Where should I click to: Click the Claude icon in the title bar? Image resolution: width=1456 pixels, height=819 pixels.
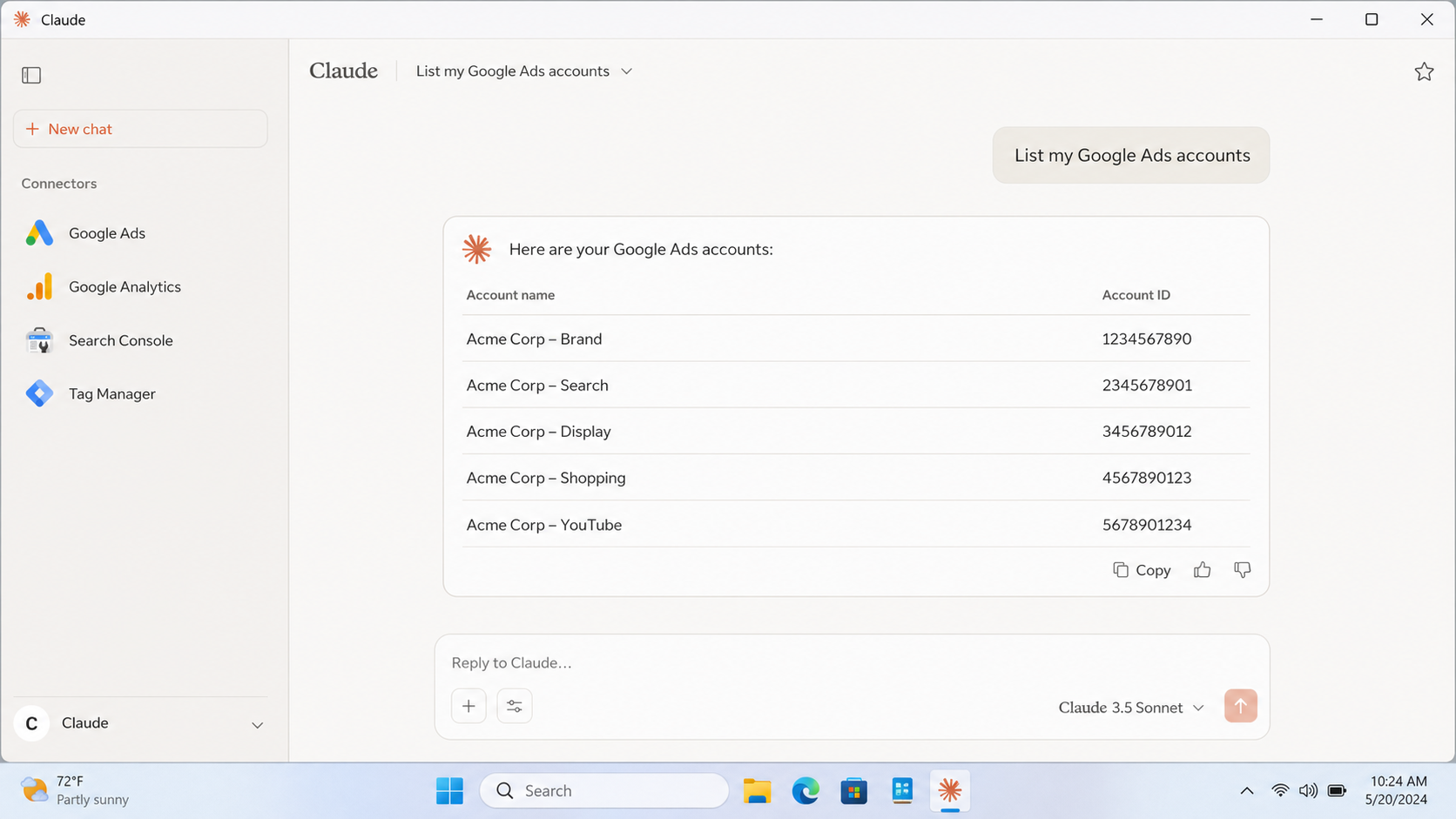click(x=22, y=19)
